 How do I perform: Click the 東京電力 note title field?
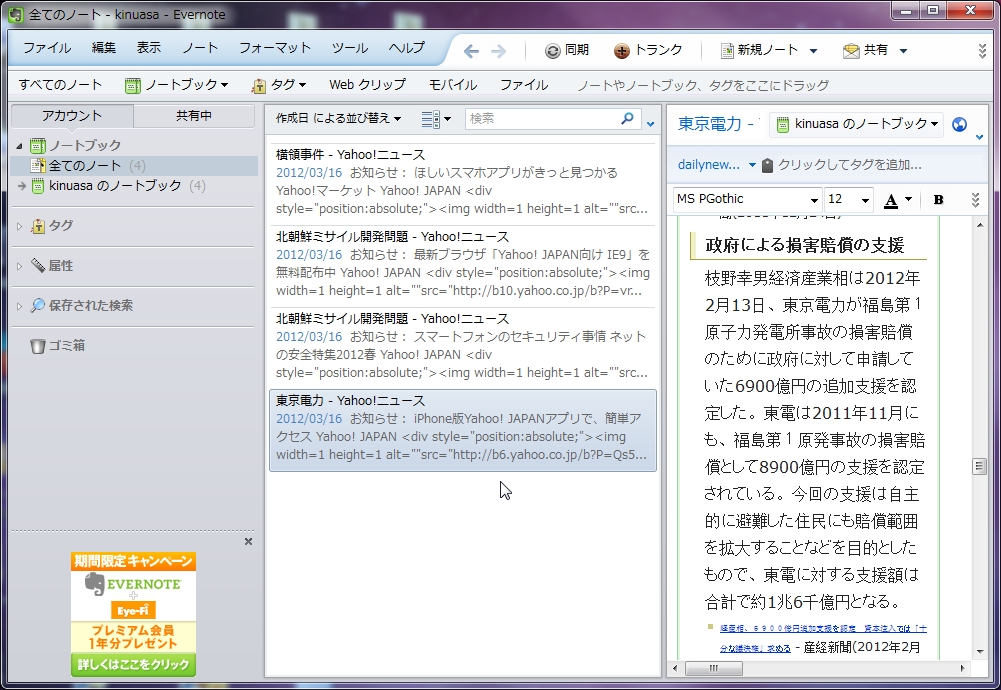718,124
